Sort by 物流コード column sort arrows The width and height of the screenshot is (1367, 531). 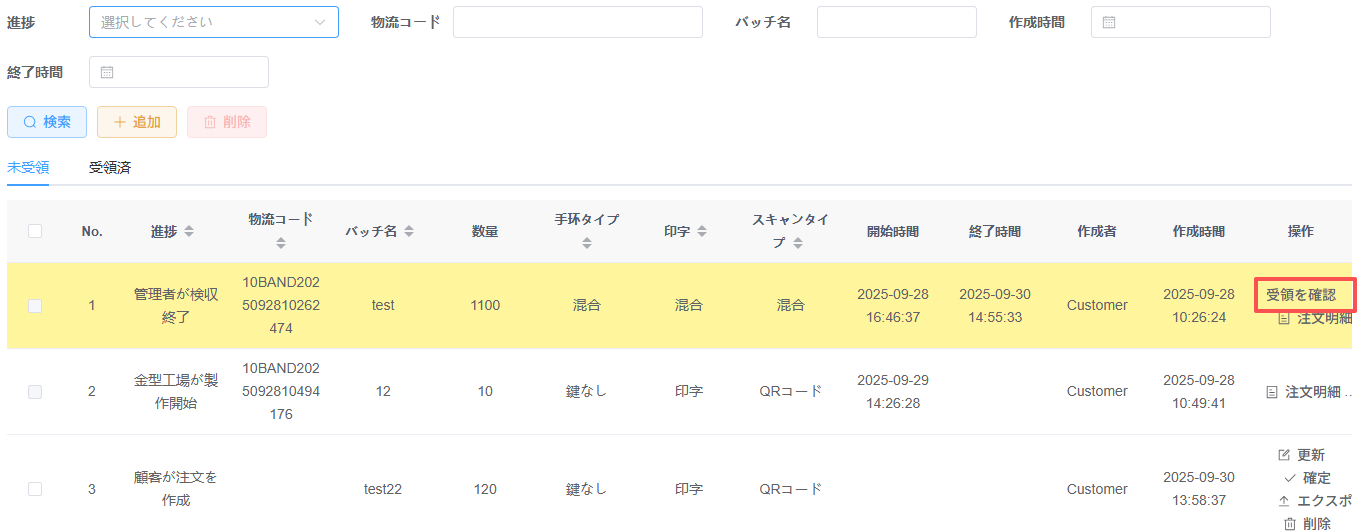(281, 243)
